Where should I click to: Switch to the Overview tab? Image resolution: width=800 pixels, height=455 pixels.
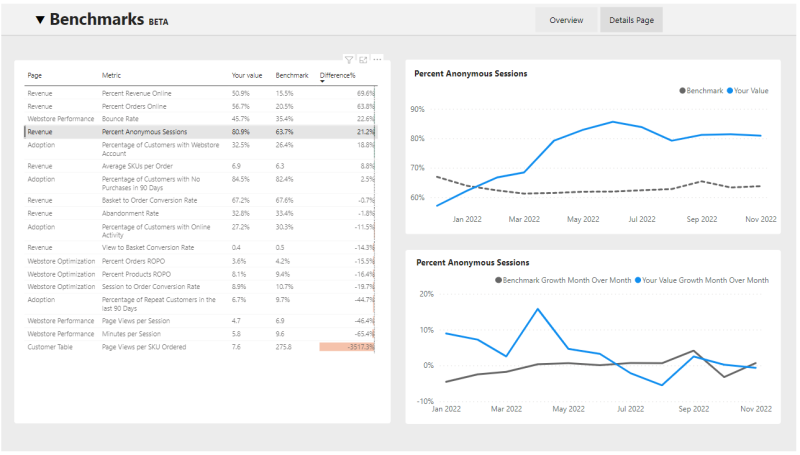tap(566, 20)
